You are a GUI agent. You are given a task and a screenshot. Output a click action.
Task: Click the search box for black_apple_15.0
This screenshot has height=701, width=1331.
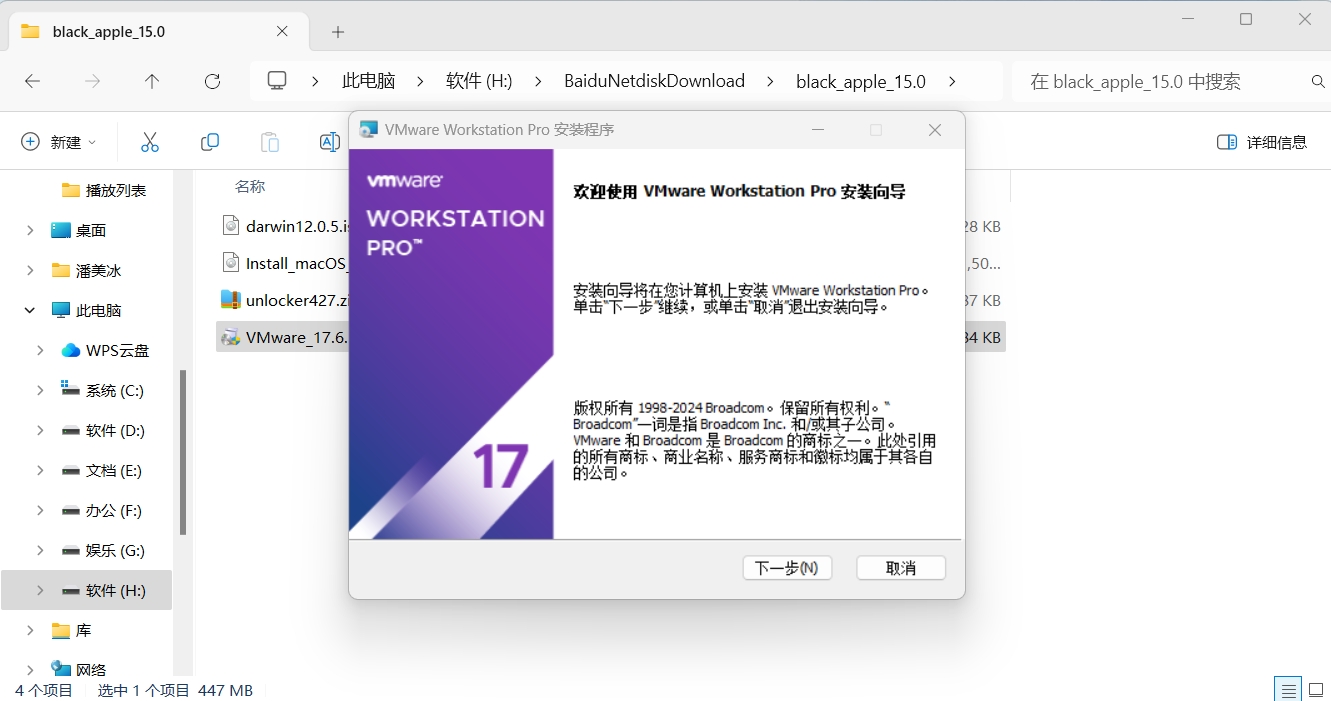pos(1160,81)
